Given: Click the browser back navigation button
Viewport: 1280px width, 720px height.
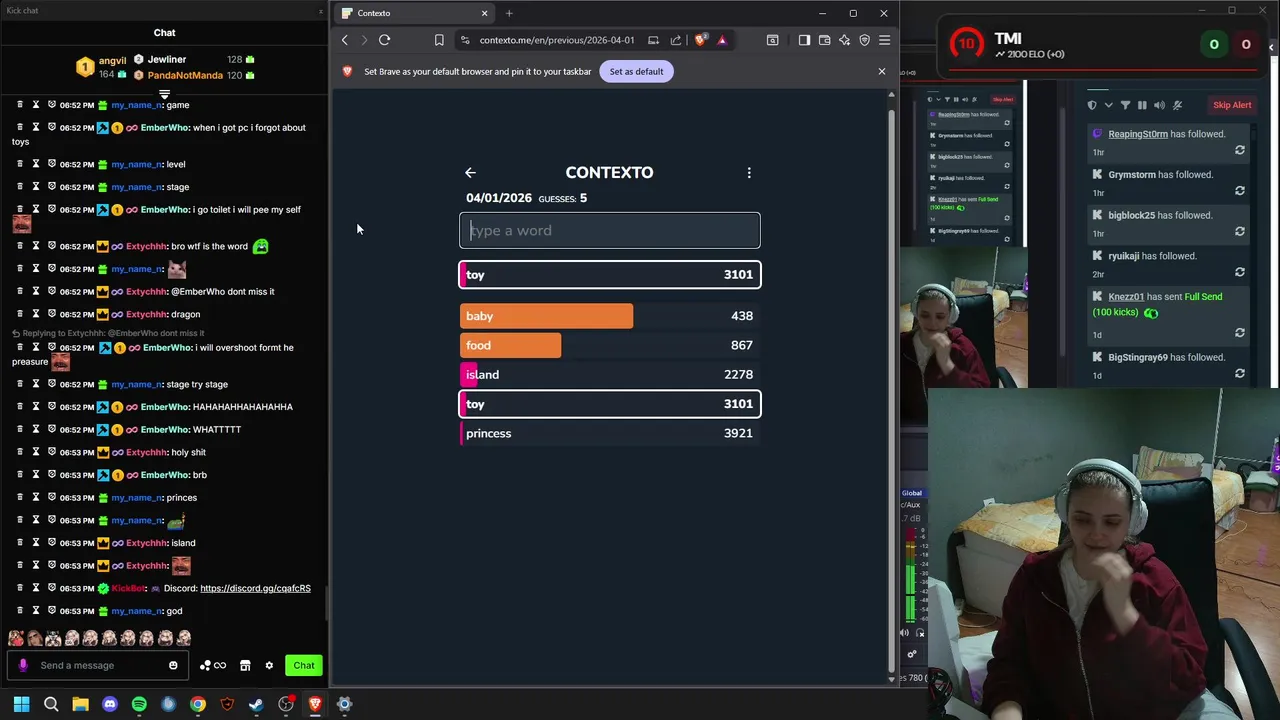Looking at the screenshot, I should (x=345, y=40).
